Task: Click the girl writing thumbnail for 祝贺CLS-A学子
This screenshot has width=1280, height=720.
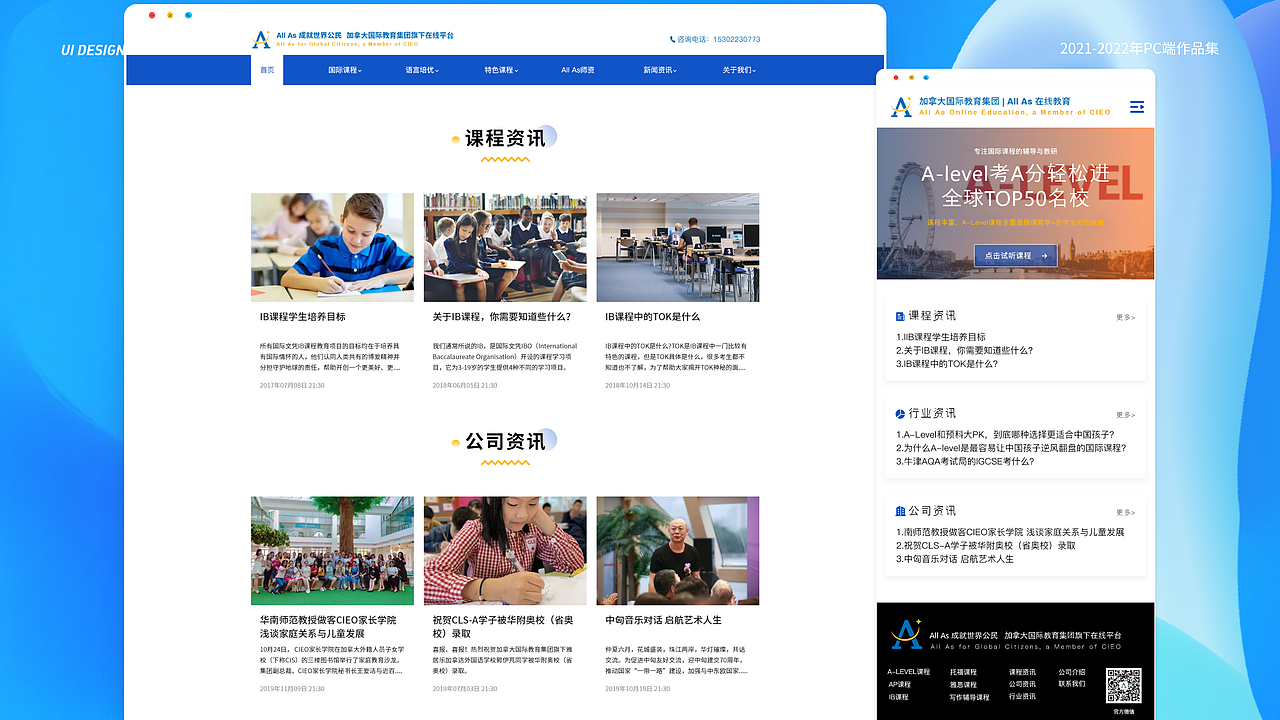Action: point(505,551)
